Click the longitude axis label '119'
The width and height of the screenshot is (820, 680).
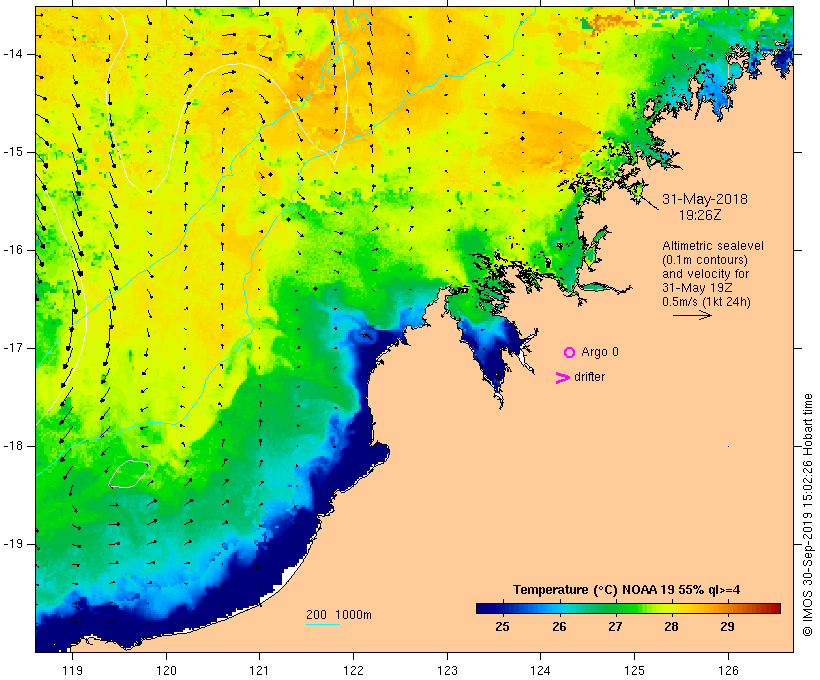(72, 670)
